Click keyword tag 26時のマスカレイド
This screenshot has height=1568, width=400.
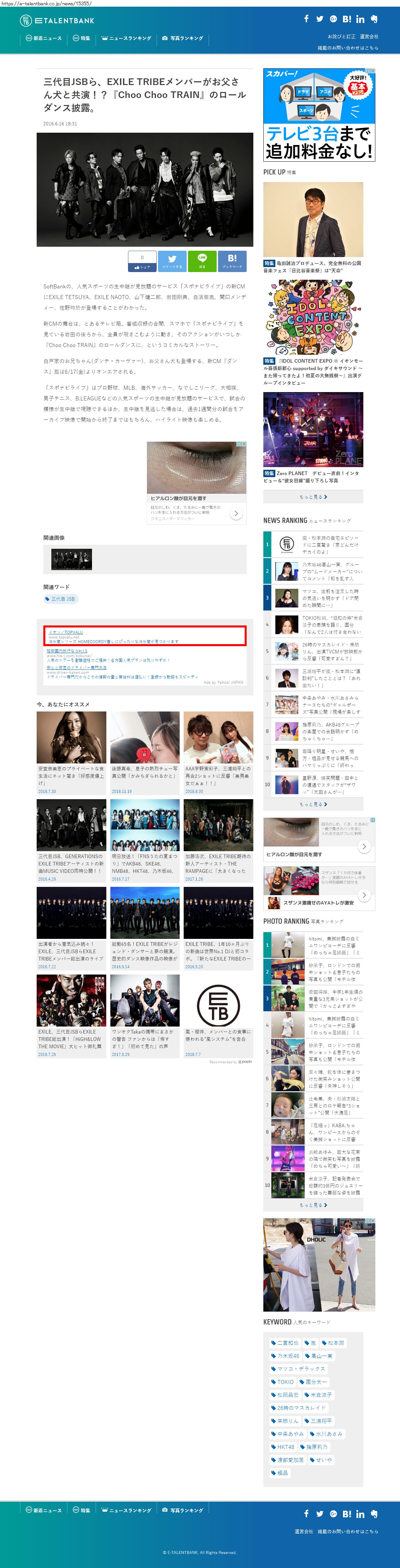(x=298, y=1408)
